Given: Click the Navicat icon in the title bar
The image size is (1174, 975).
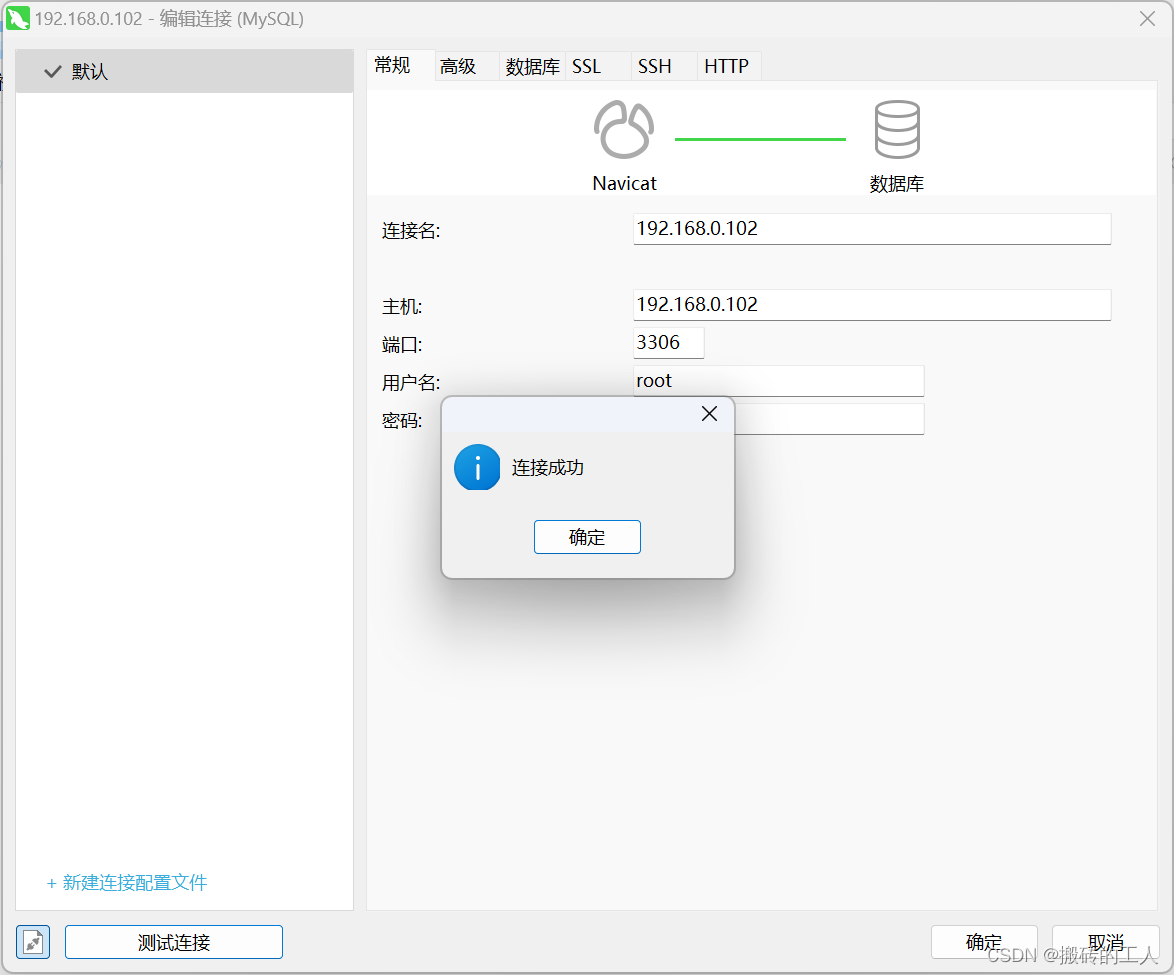Looking at the screenshot, I should tap(17, 18).
